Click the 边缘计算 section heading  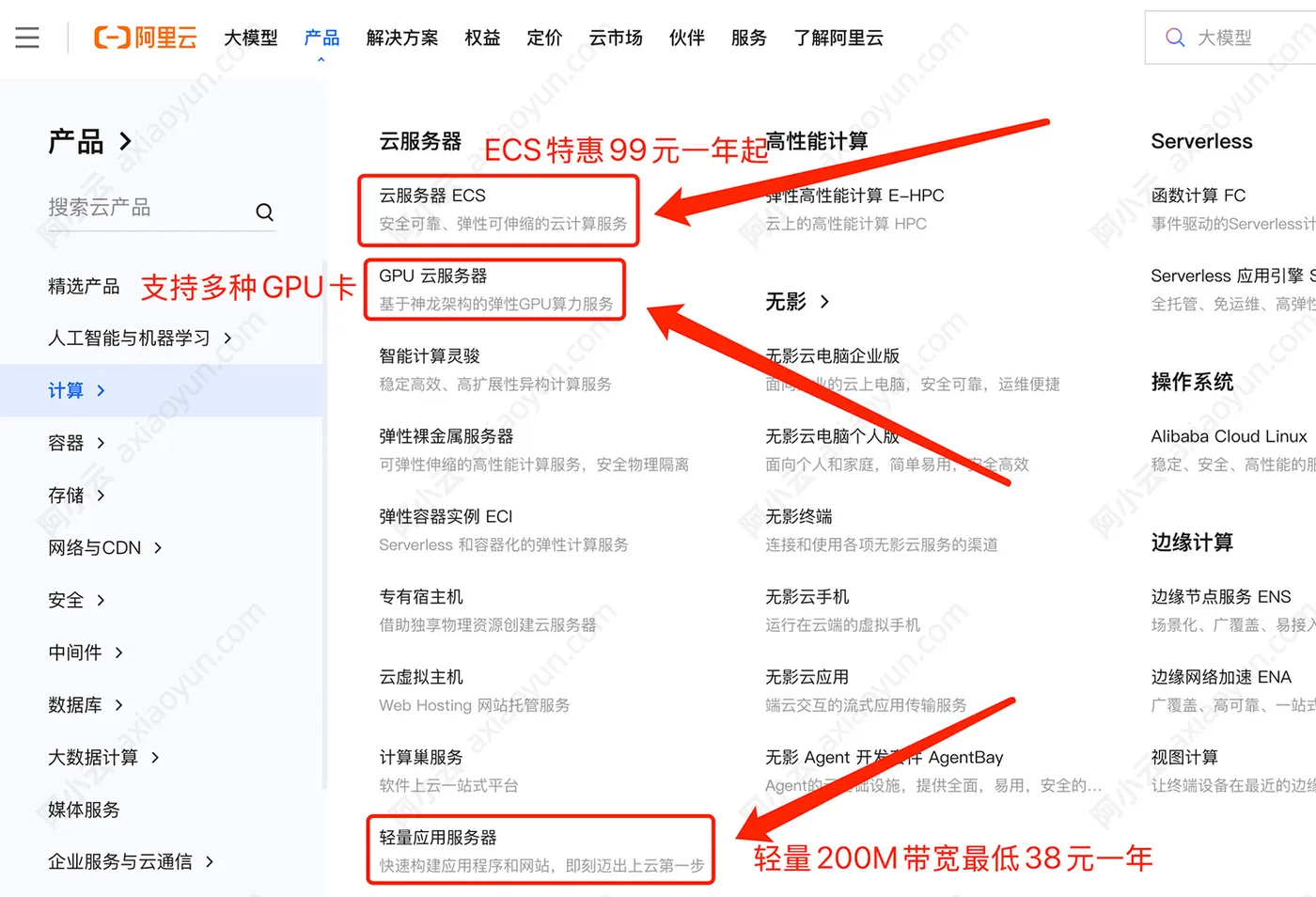pyautogui.click(x=1192, y=543)
